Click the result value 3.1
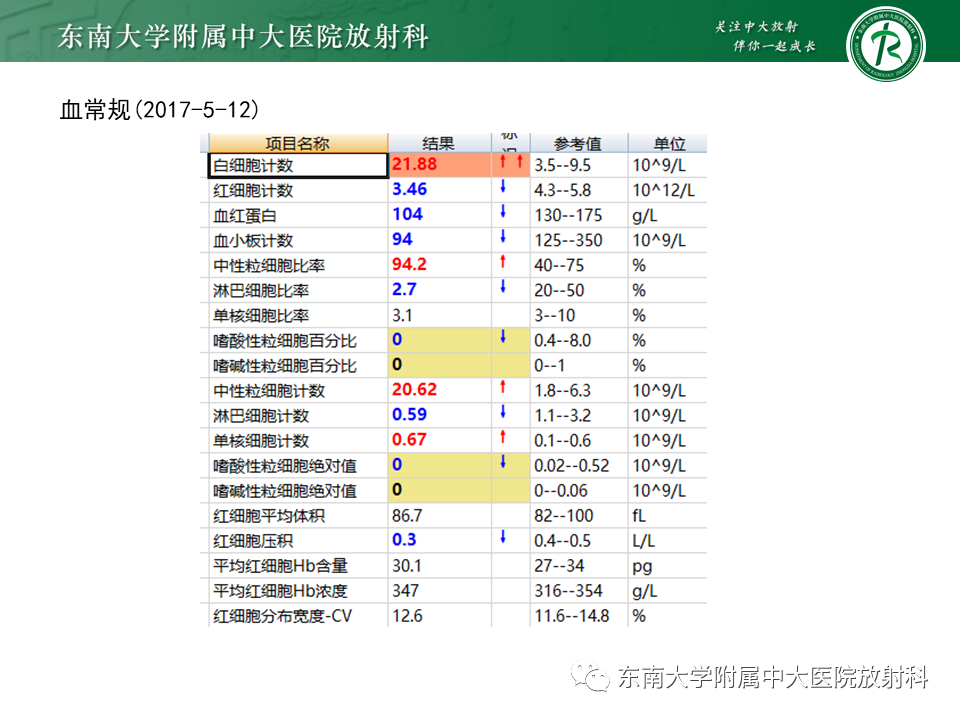This screenshot has height=720, width=960. [x=402, y=315]
